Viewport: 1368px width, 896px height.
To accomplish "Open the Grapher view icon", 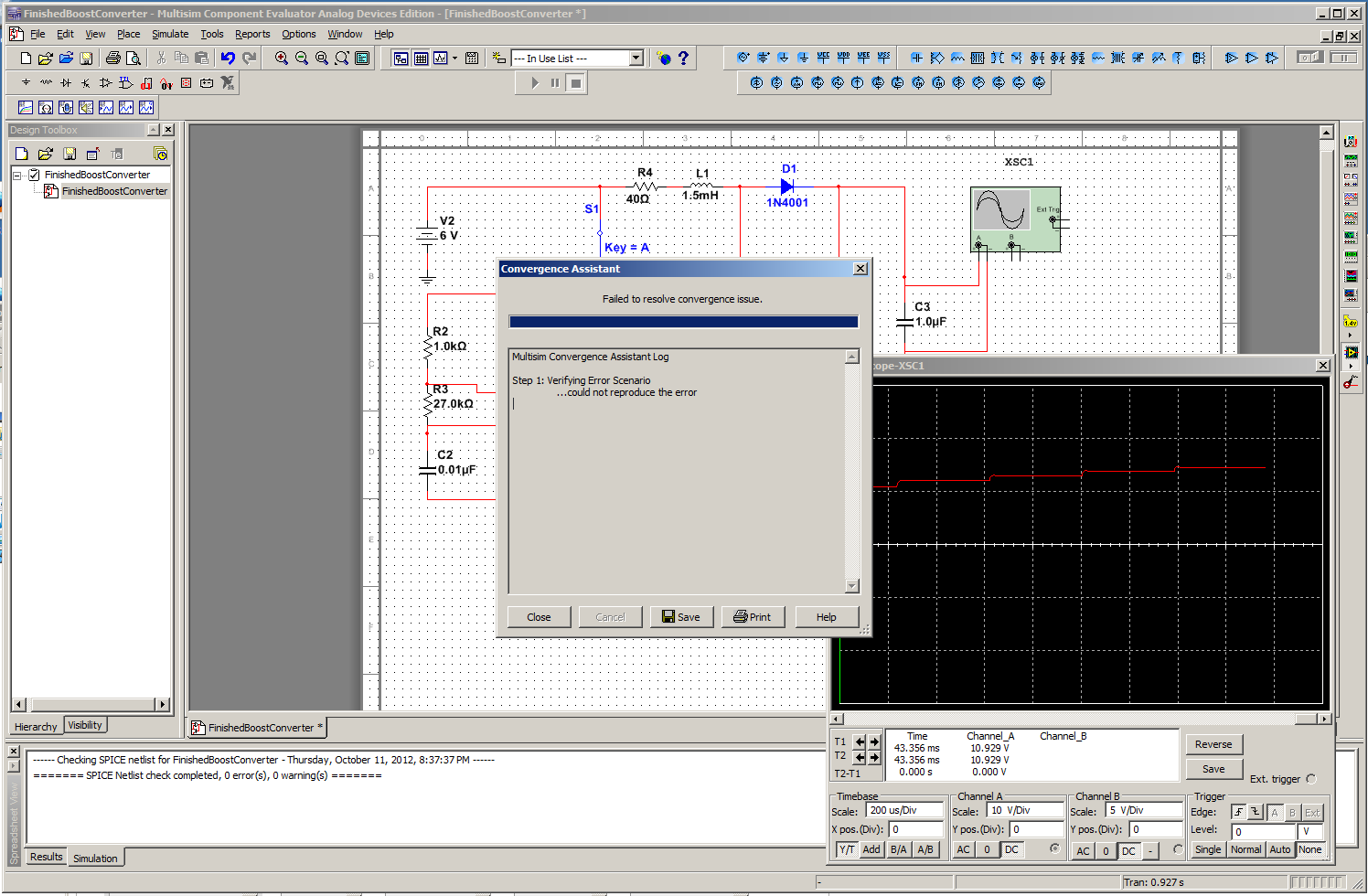I will (441, 59).
